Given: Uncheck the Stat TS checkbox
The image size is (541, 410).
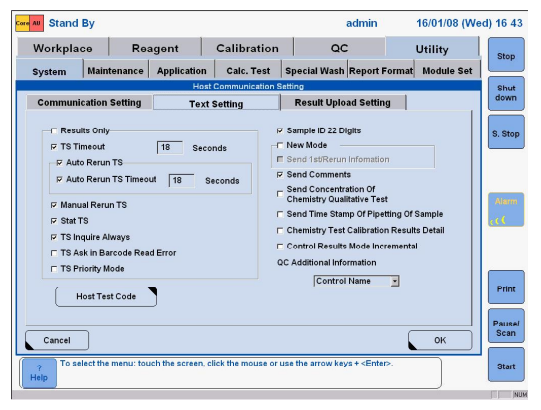Looking at the screenshot, I should click(54, 221).
